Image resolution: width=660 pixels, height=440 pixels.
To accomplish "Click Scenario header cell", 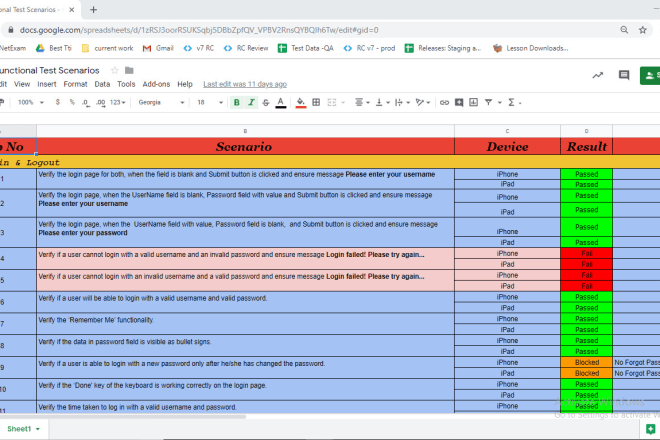I will pyautogui.click(x=245, y=147).
